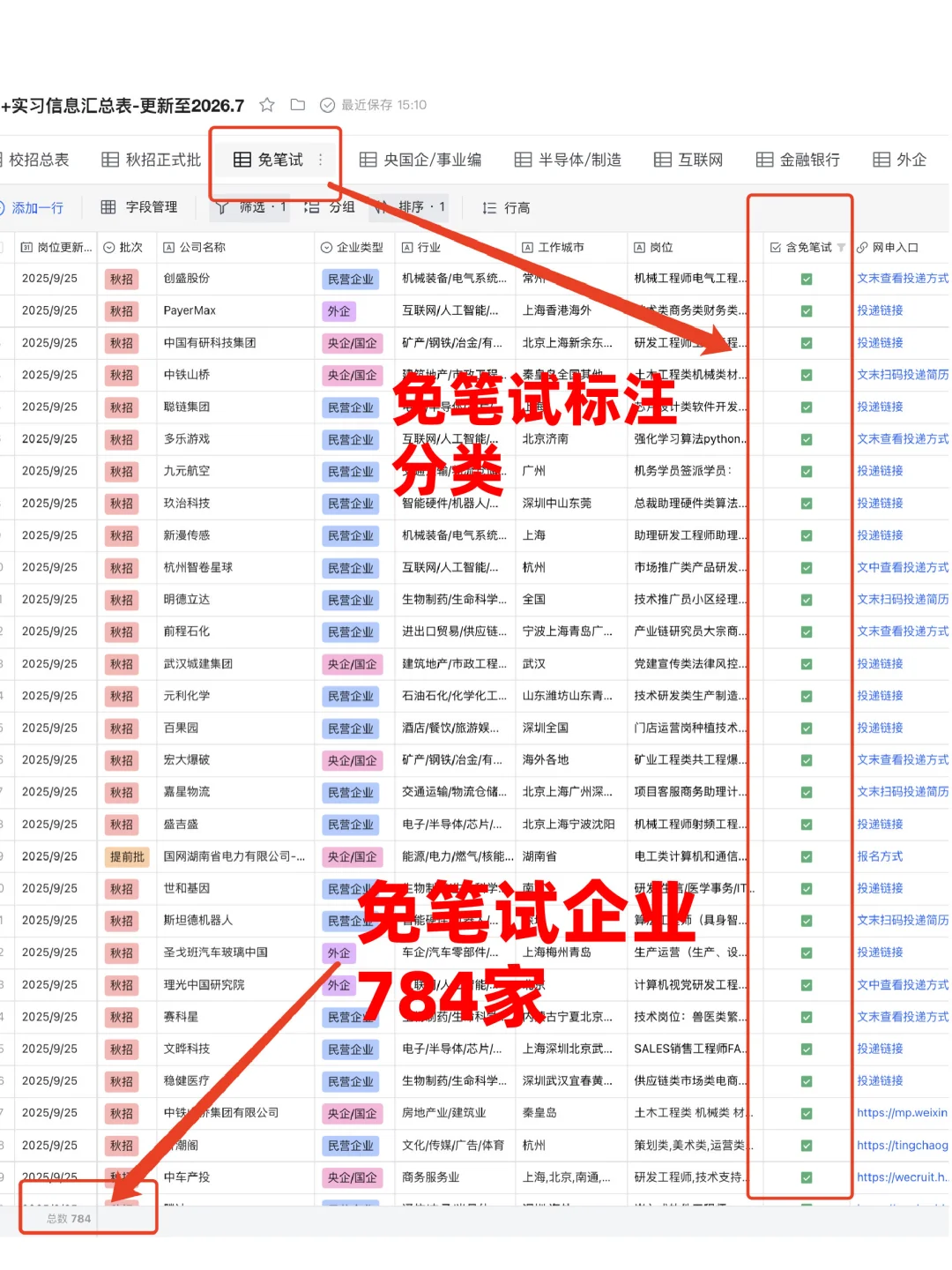Select city cell 湖南省
This screenshot has width=952, height=1270.
click(570, 856)
